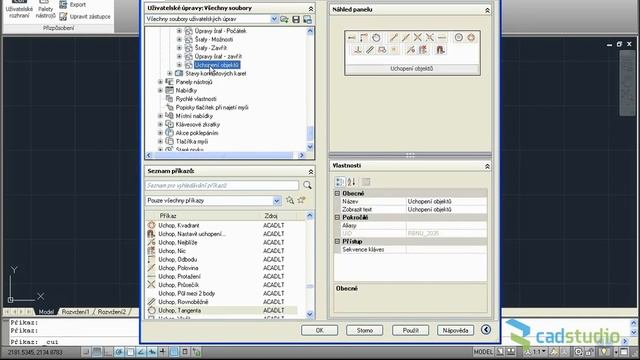Click the Nápověda button

pyautogui.click(x=456, y=330)
